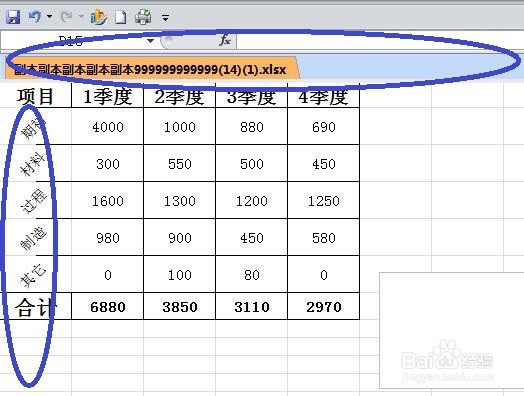
Task: Select the cell containing 980
Action: (x=108, y=237)
